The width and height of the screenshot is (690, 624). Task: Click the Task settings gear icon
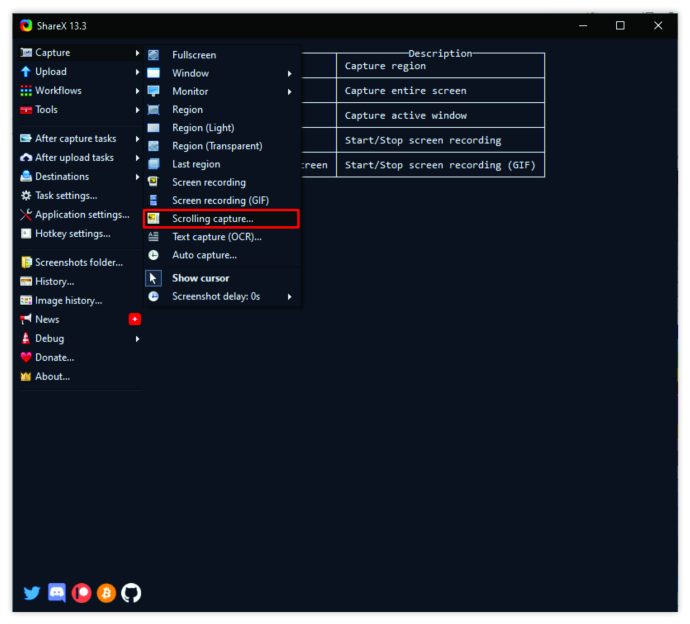pos(26,195)
